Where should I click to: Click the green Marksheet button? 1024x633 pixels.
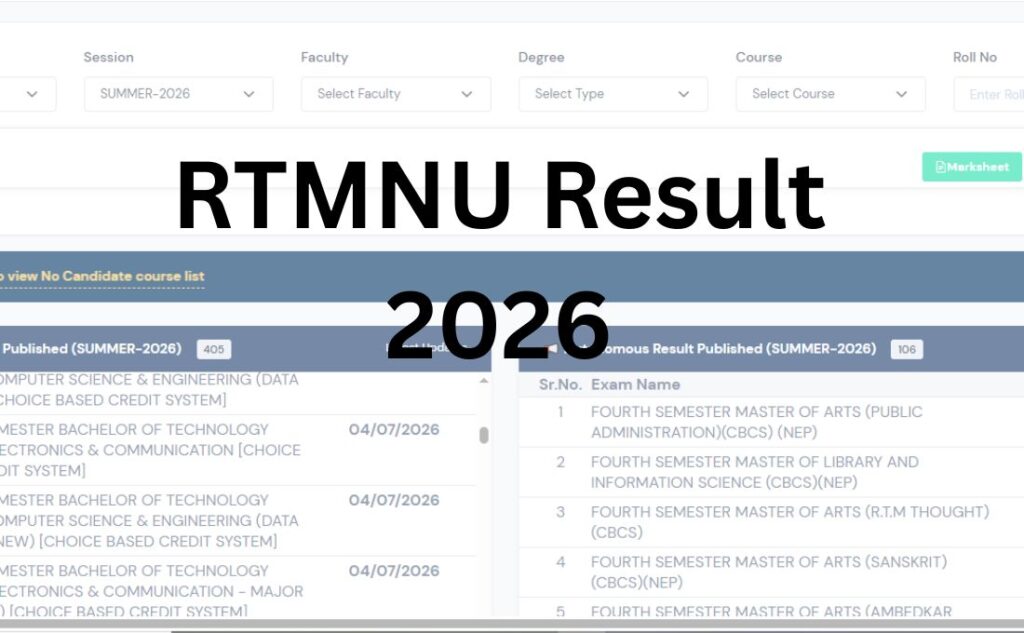coord(972,167)
